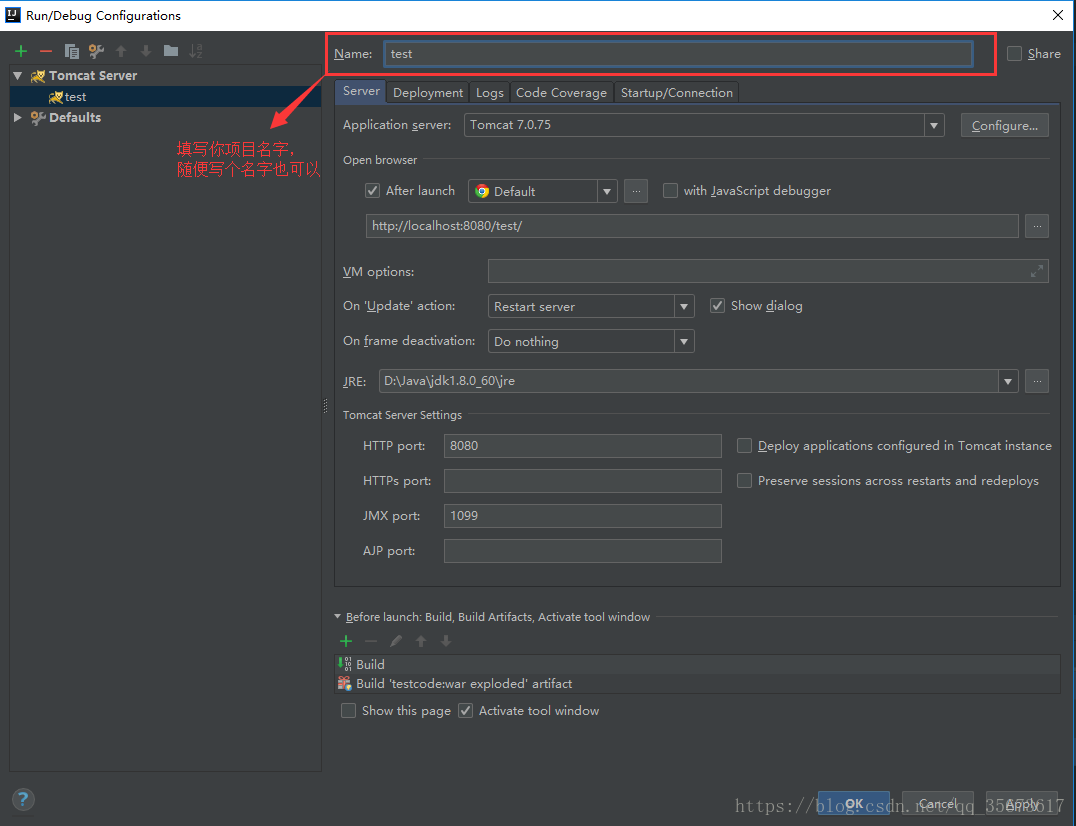This screenshot has width=1076, height=826.
Task: Open the Application server dropdown
Action: click(933, 126)
